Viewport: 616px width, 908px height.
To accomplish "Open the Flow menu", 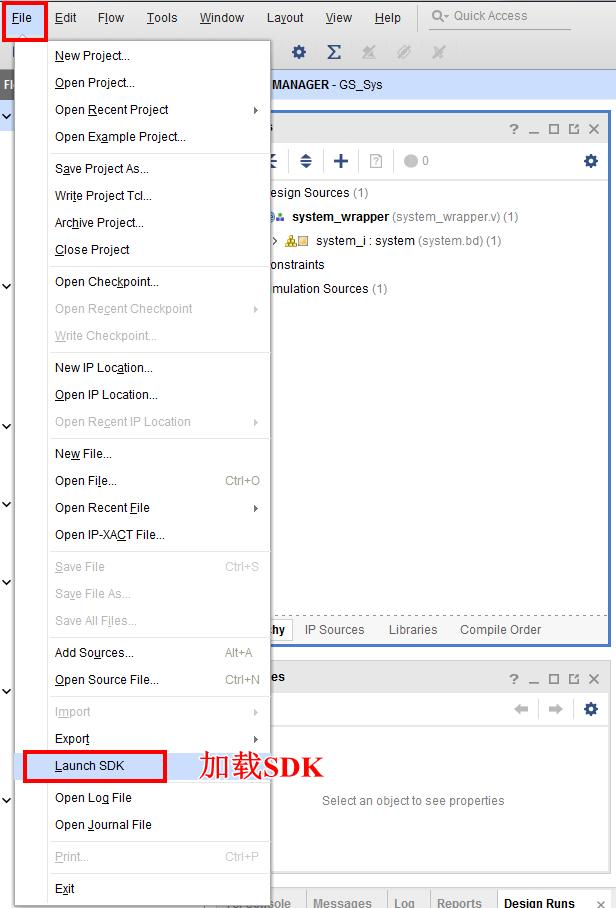I will [x=111, y=18].
